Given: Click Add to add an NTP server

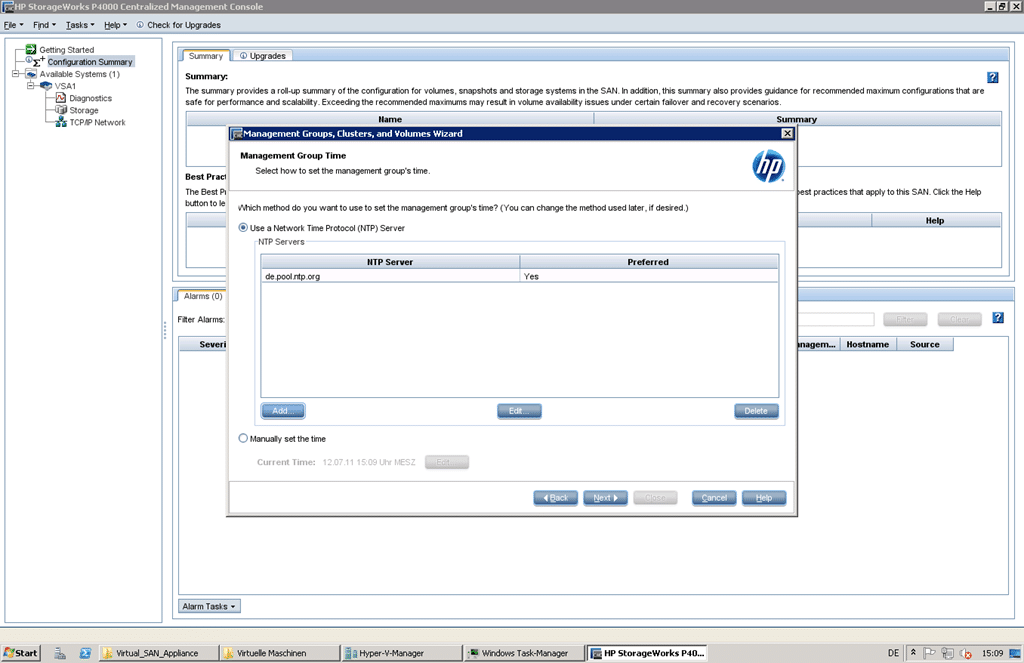Looking at the screenshot, I should pyautogui.click(x=283, y=411).
